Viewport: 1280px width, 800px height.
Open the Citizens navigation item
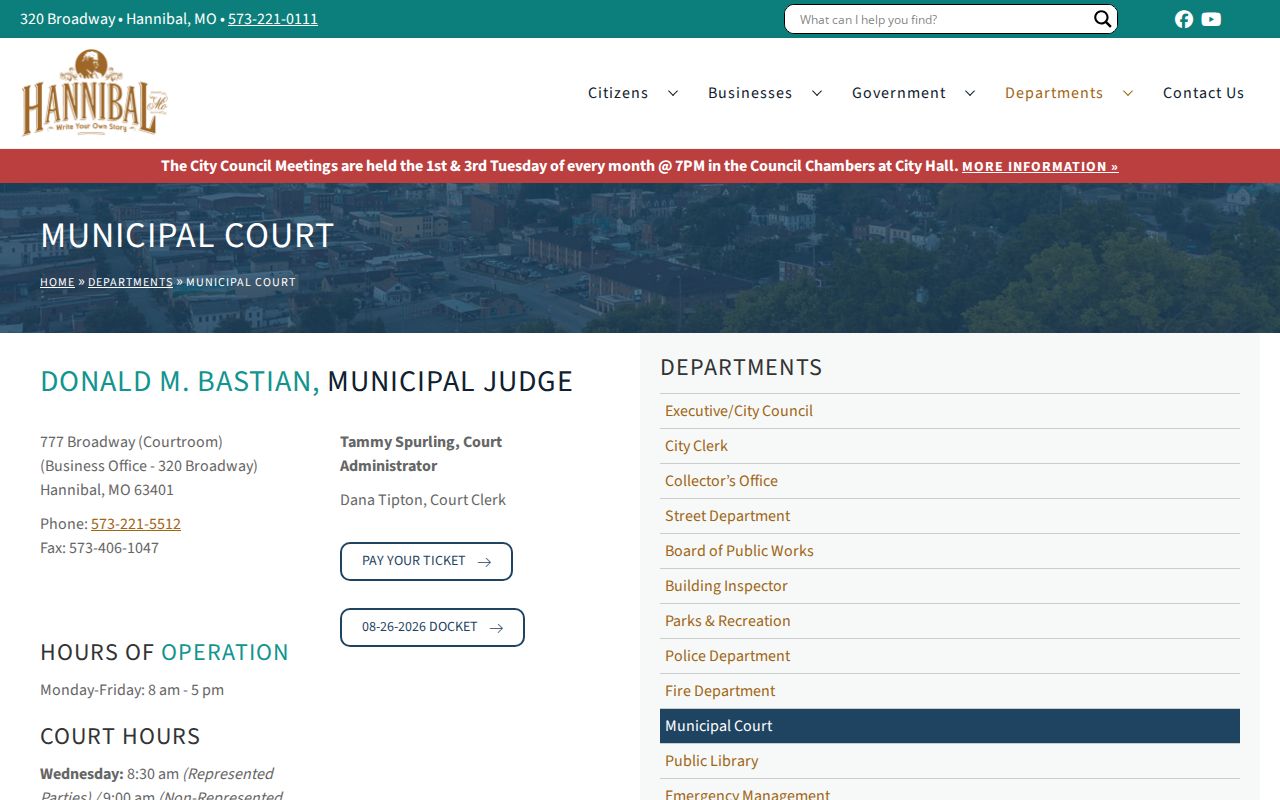(x=618, y=93)
